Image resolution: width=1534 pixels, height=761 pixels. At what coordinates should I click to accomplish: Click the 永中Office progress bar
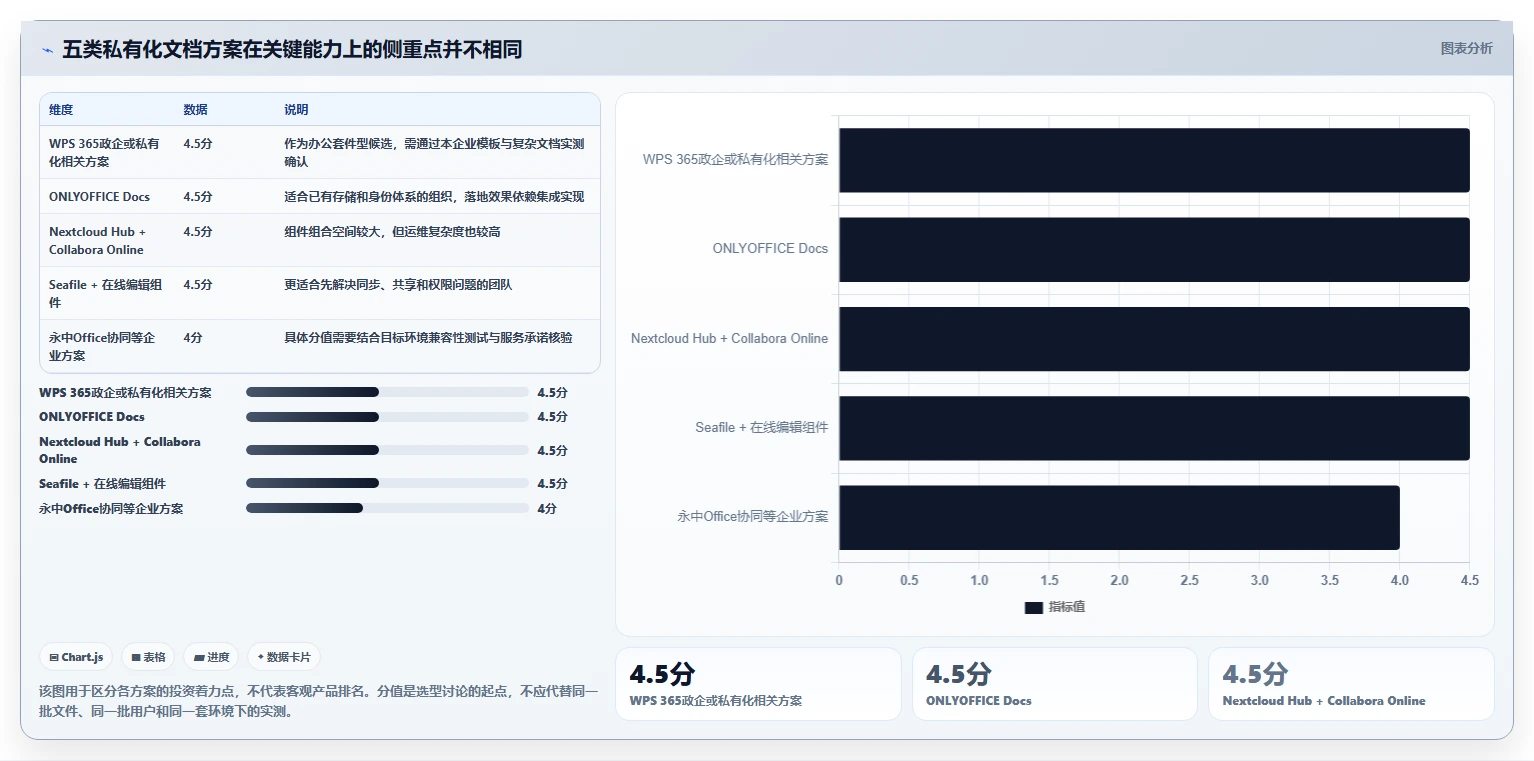click(387, 508)
